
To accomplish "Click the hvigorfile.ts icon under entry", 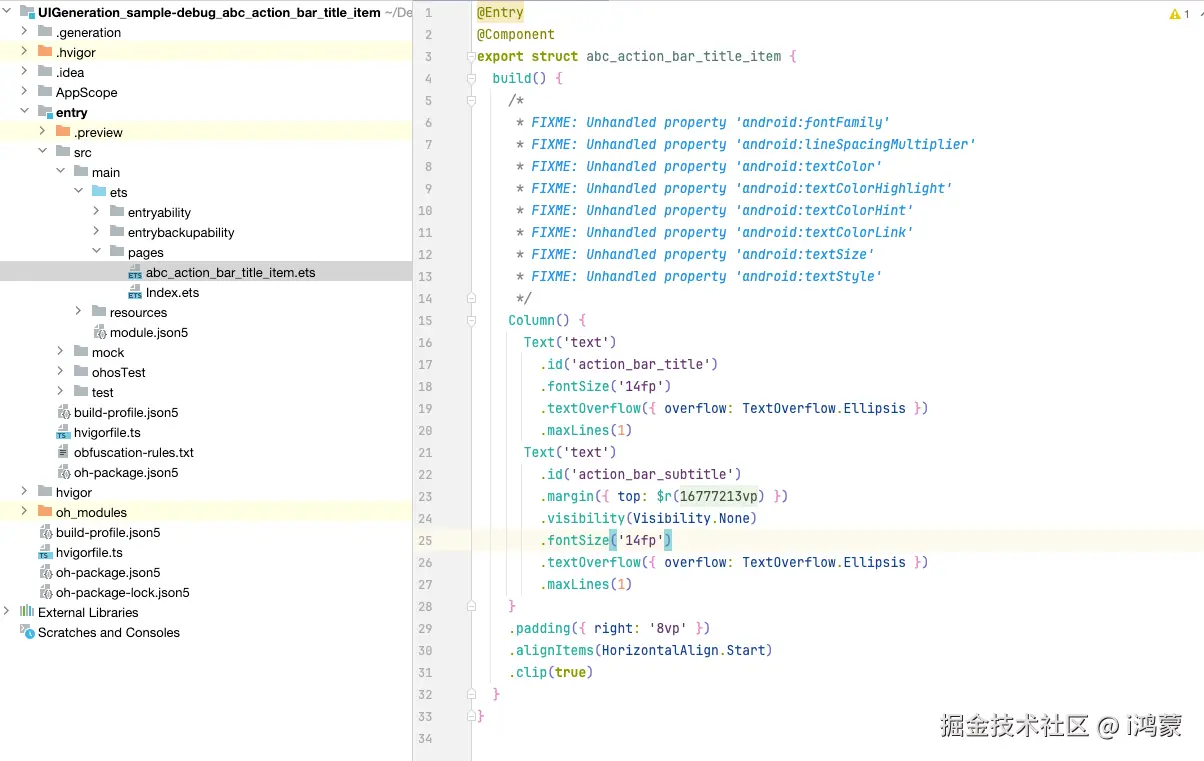I will pyautogui.click(x=63, y=432).
